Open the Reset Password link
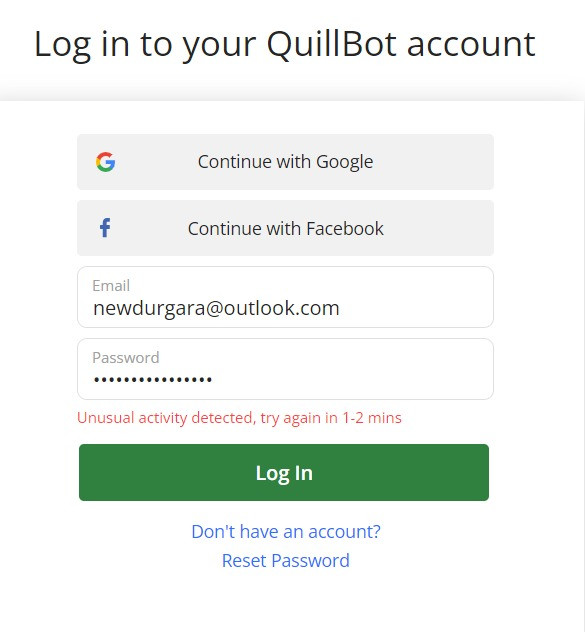The width and height of the screenshot is (585, 632). tap(286, 561)
